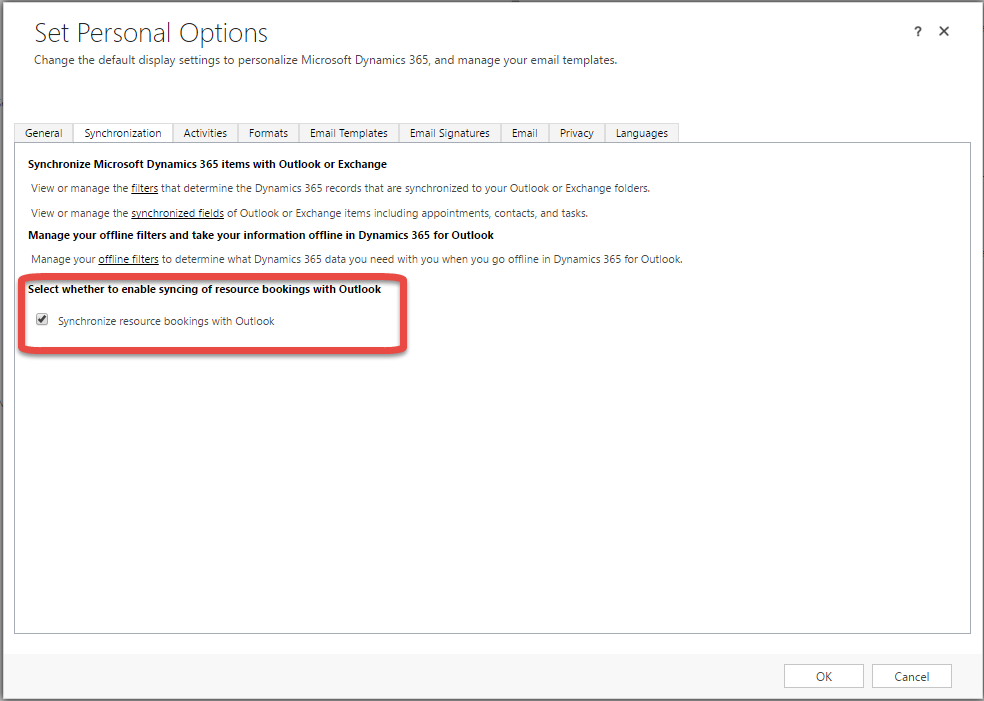
Task: Click the Set Personal Options title
Action: point(151,33)
